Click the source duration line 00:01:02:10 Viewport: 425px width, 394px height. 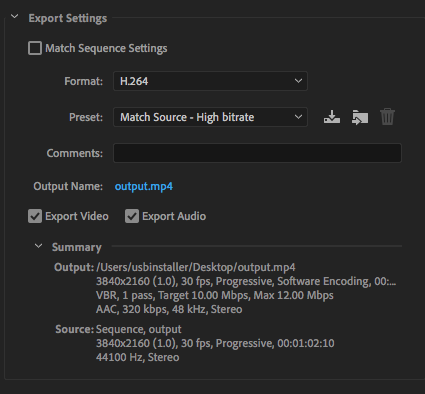tap(215, 343)
